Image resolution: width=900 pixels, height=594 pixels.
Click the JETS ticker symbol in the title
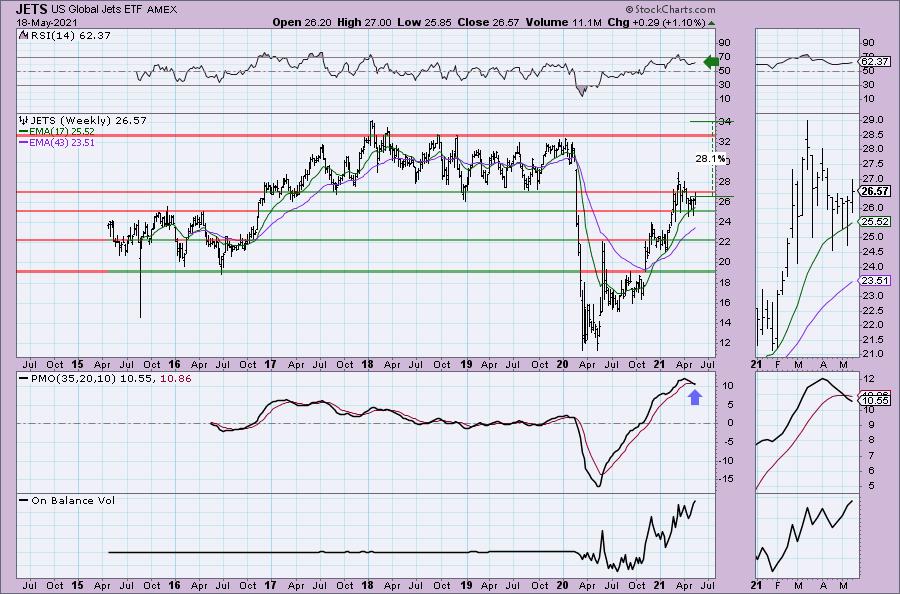pos(32,9)
